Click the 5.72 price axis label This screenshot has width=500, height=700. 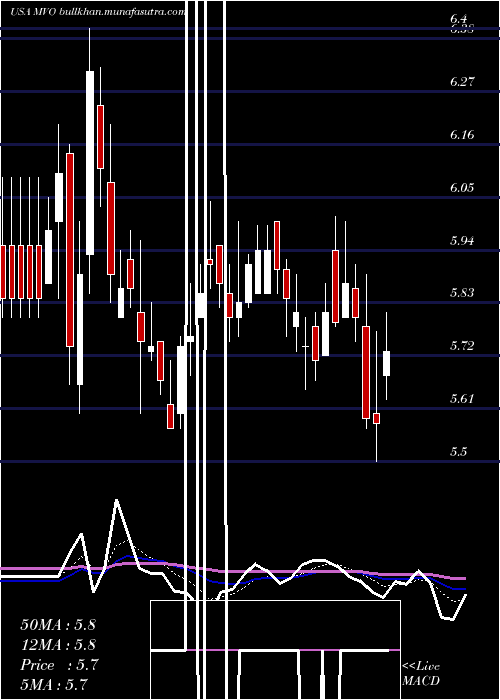pos(462,346)
